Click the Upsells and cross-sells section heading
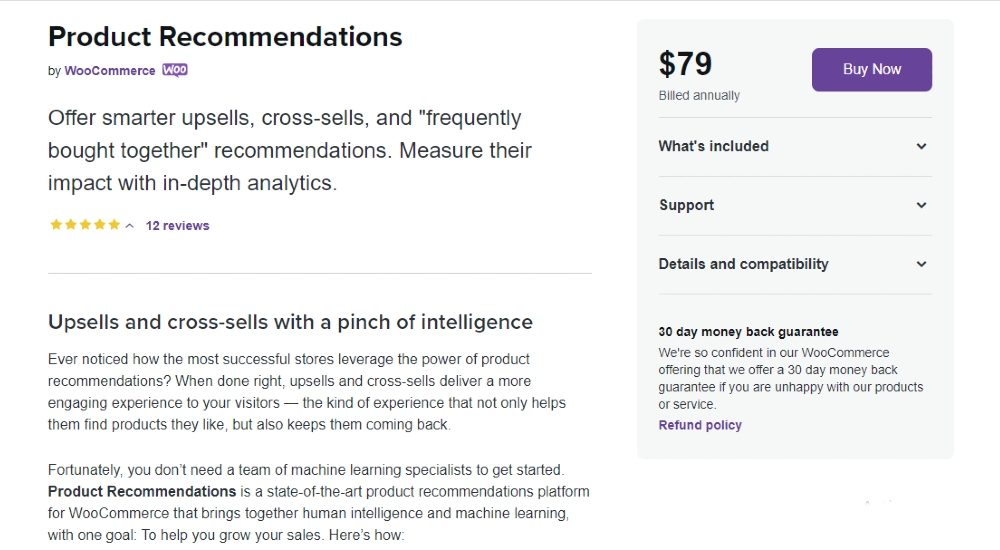1000x550 pixels. tap(290, 322)
